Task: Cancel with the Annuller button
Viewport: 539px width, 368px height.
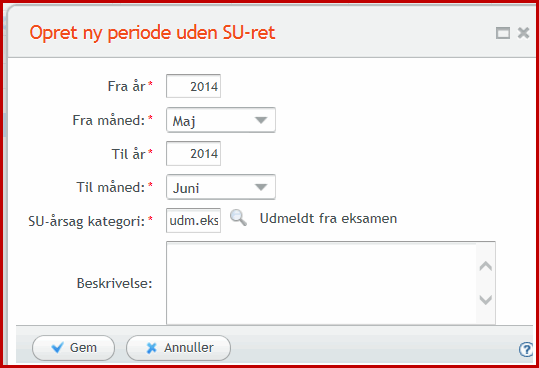Action: [178, 348]
